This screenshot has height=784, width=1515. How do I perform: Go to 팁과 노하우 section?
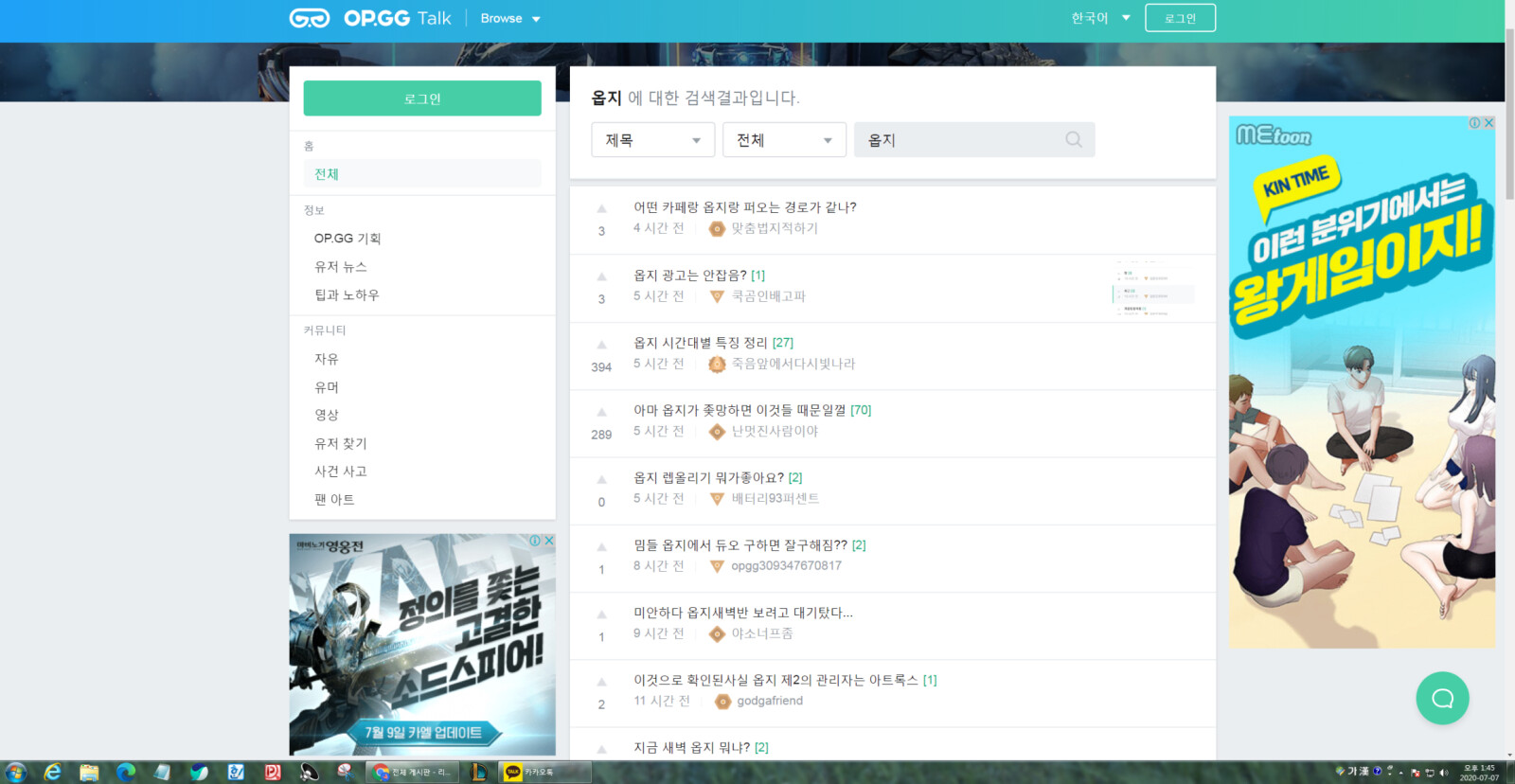point(347,295)
